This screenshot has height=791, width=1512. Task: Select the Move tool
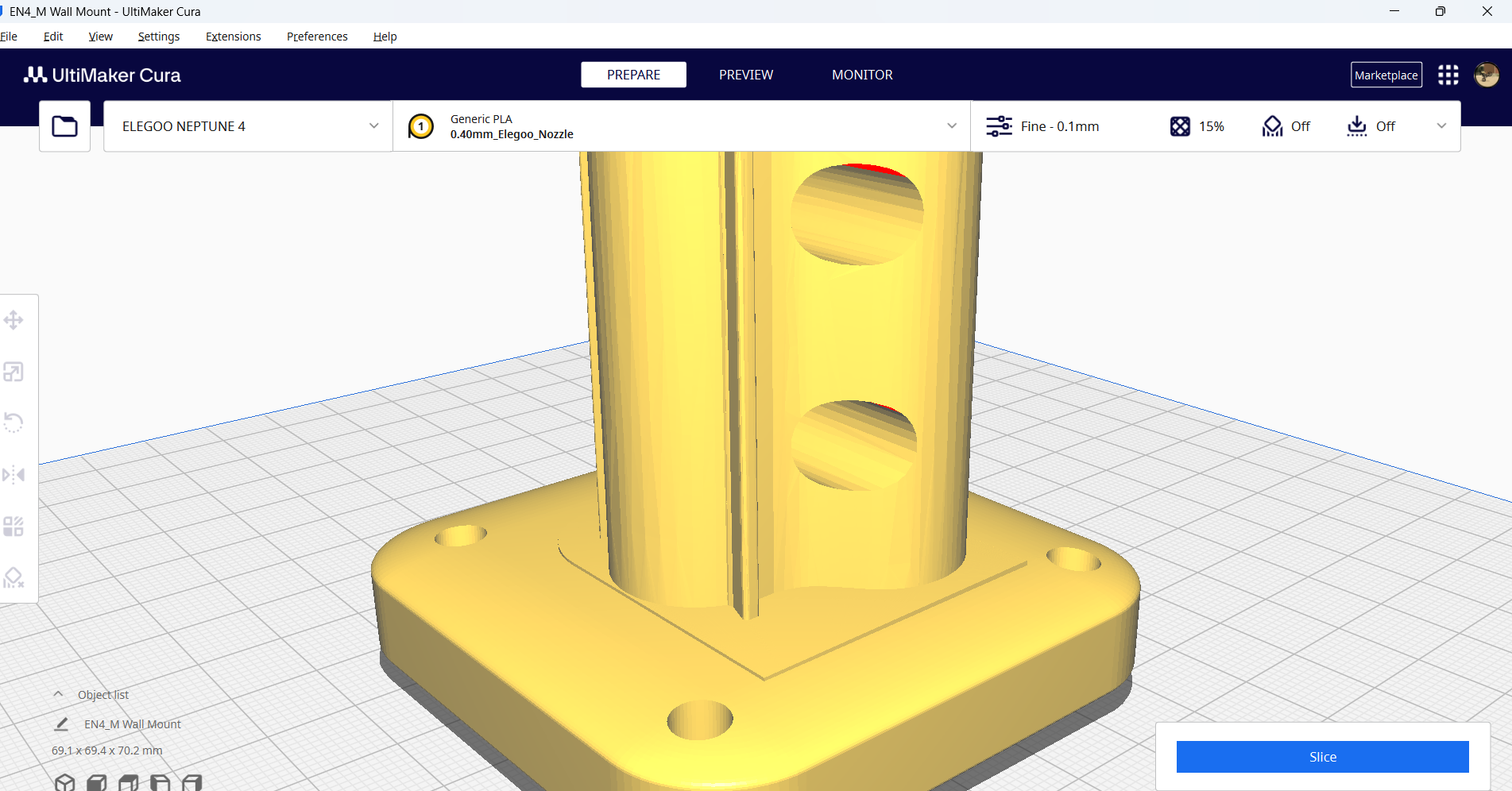tap(14, 320)
